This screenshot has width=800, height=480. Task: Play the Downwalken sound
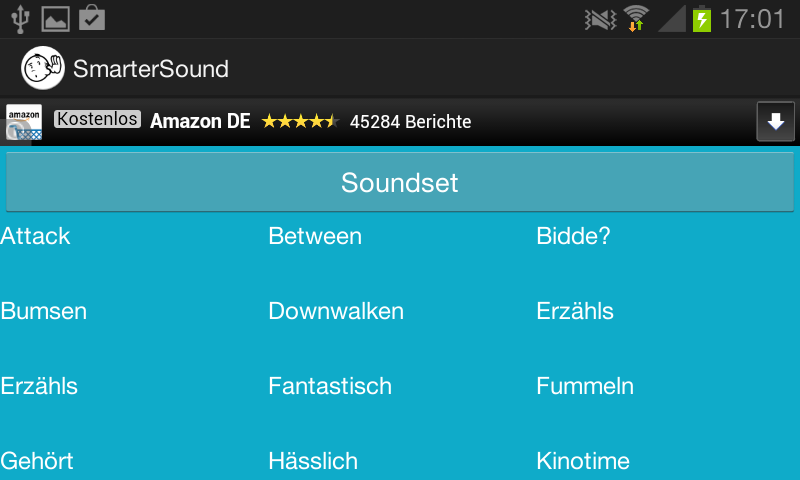[x=336, y=311]
